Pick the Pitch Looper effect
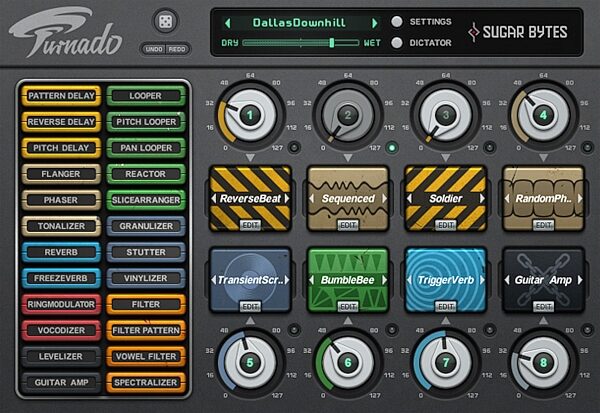This screenshot has width=600, height=413. pyautogui.click(x=146, y=122)
